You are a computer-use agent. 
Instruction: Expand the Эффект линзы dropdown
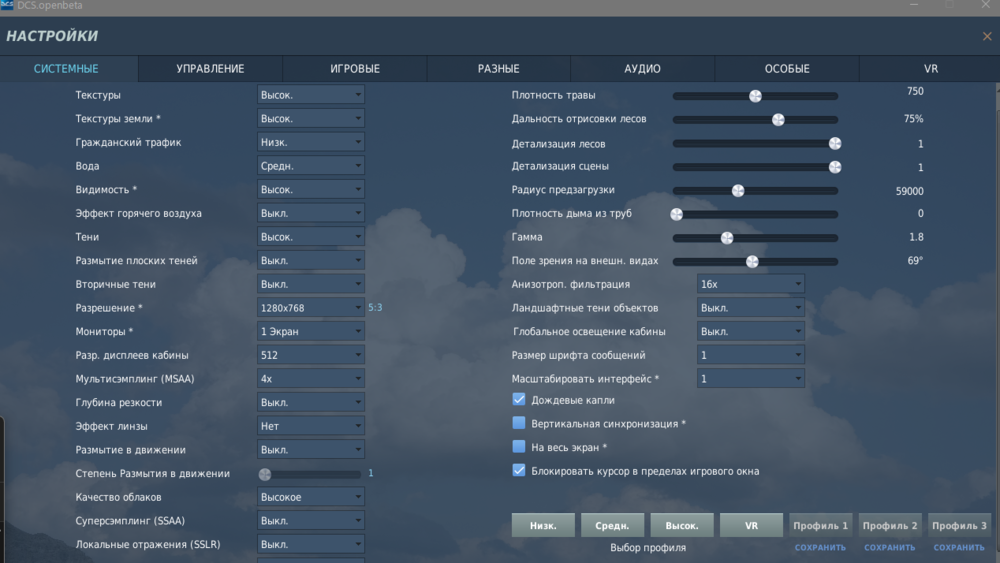(311, 426)
